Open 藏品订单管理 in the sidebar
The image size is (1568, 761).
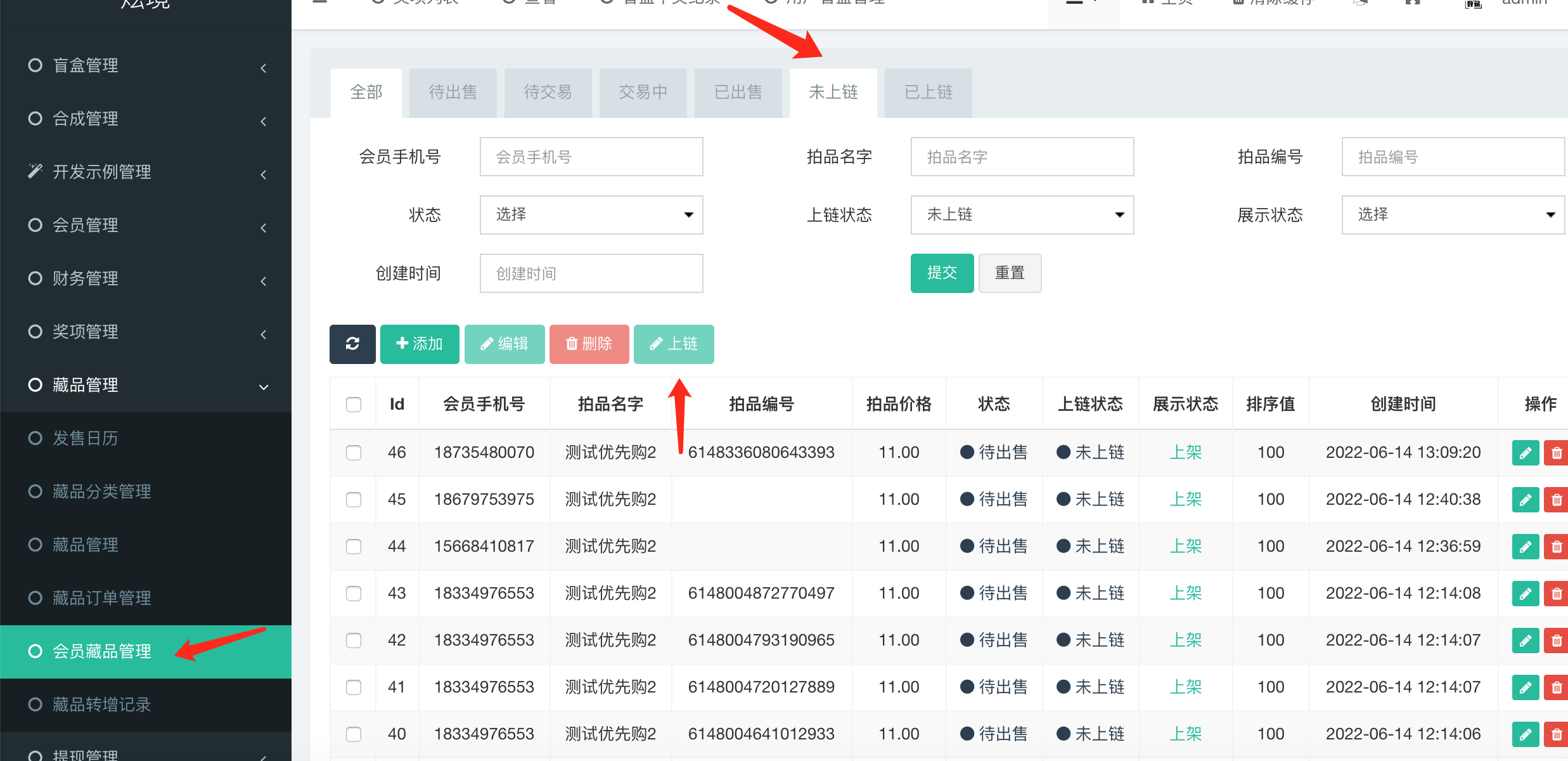(101, 598)
